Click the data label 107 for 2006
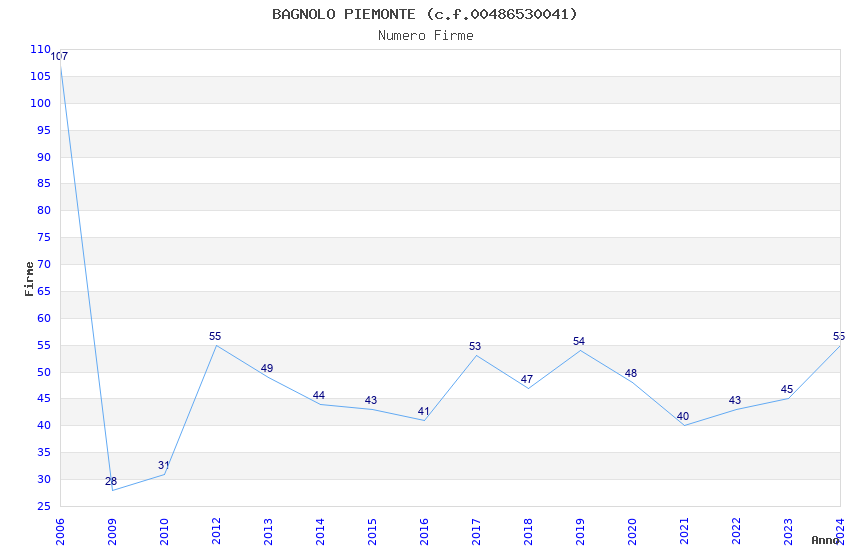Image resolution: width=850 pixels, height=550 pixels. [59, 56]
